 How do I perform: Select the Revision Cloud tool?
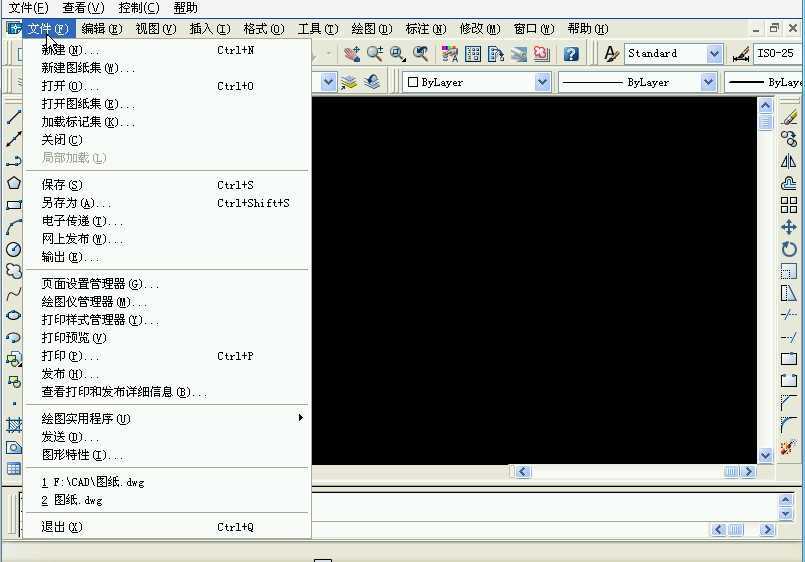tap(14, 271)
